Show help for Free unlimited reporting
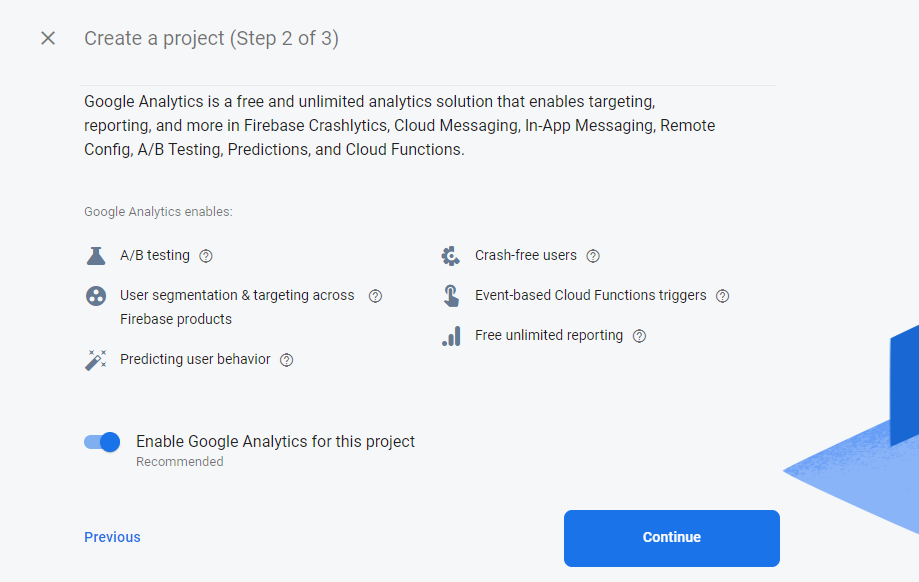This screenshot has height=582, width=919. click(x=640, y=336)
